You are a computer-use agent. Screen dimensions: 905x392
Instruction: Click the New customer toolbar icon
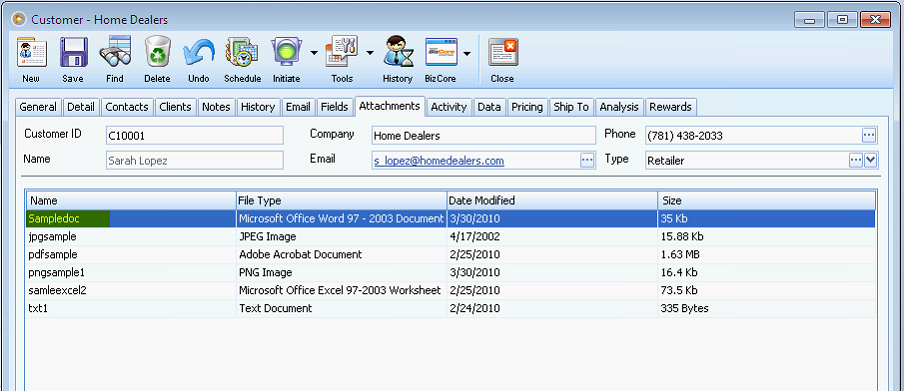(31, 54)
